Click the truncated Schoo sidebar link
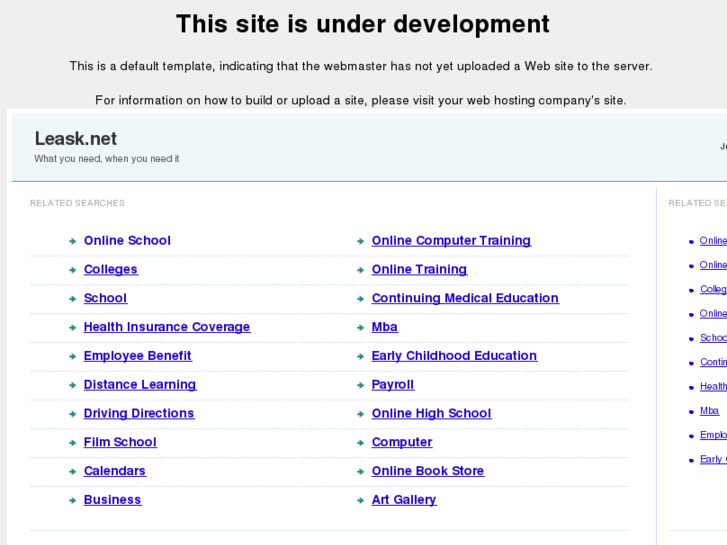 [713, 338]
